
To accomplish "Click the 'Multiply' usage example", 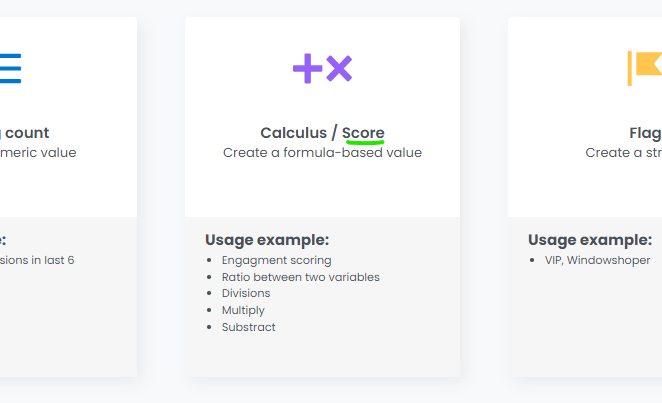I will tap(243, 310).
